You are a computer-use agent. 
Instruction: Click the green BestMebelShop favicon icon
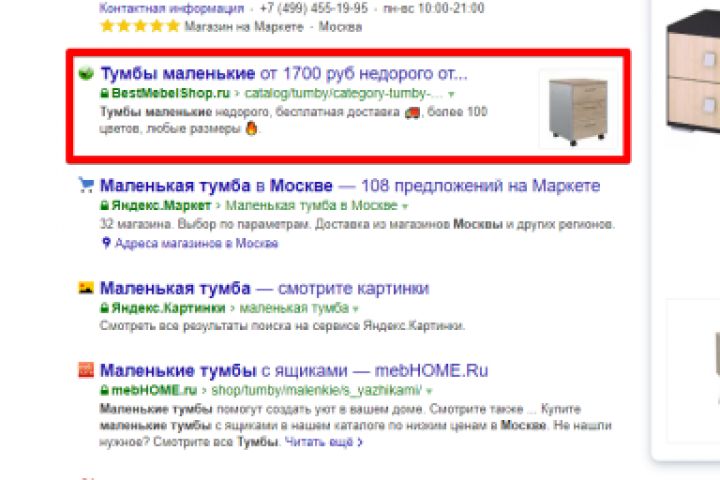[86, 73]
